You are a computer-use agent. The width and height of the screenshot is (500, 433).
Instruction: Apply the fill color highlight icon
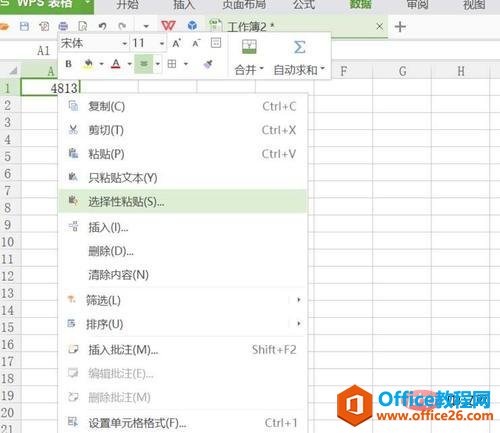pyautogui.click(x=88, y=64)
